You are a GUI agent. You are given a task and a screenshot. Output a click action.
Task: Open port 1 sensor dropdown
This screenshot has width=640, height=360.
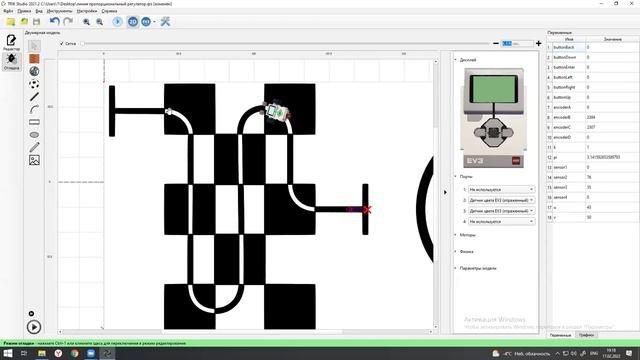coord(501,189)
